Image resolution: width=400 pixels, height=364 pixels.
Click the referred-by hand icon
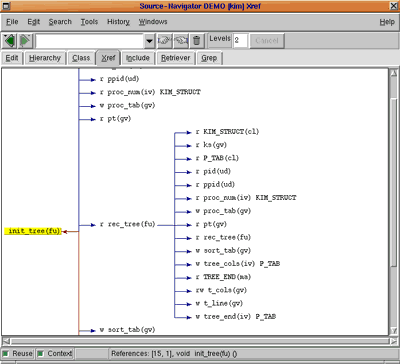(x=181, y=41)
